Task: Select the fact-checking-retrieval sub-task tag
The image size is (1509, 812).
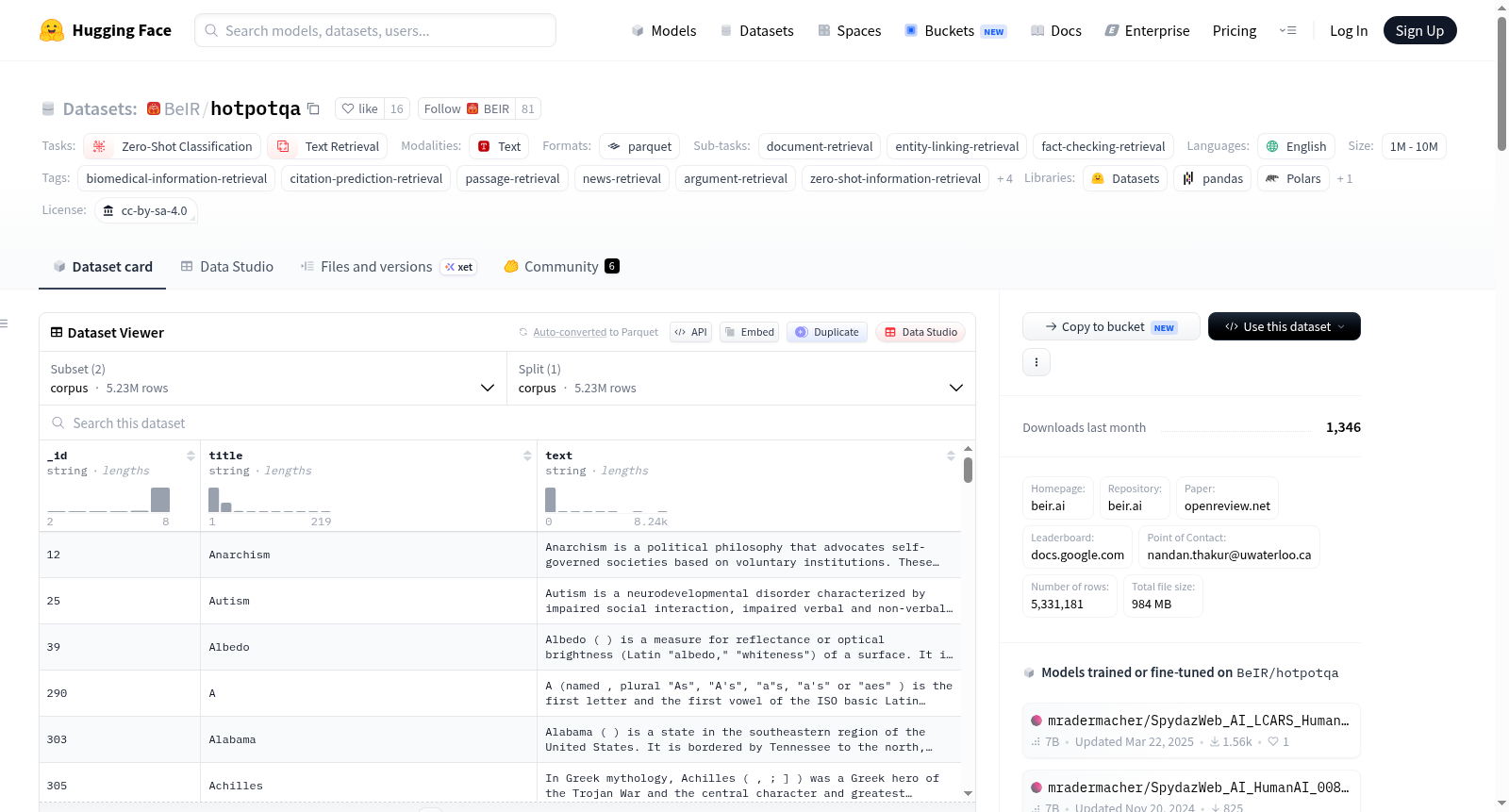Action: point(1103,146)
